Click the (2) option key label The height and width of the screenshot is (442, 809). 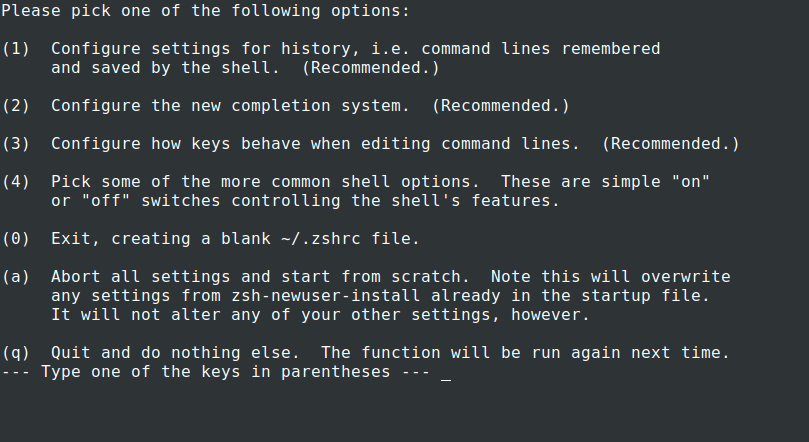(16, 105)
